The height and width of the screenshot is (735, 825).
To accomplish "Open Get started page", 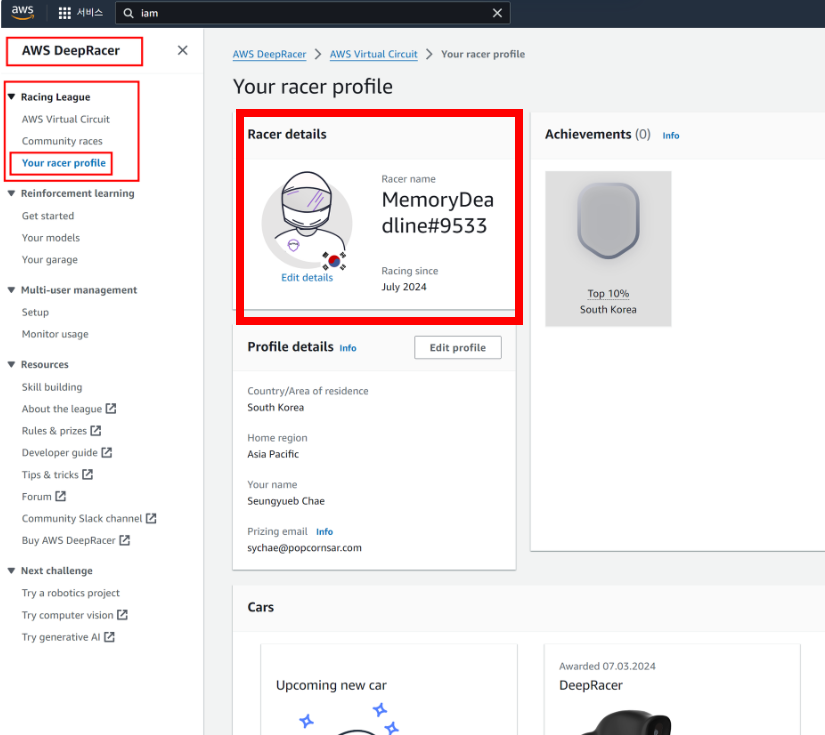I will click(48, 216).
